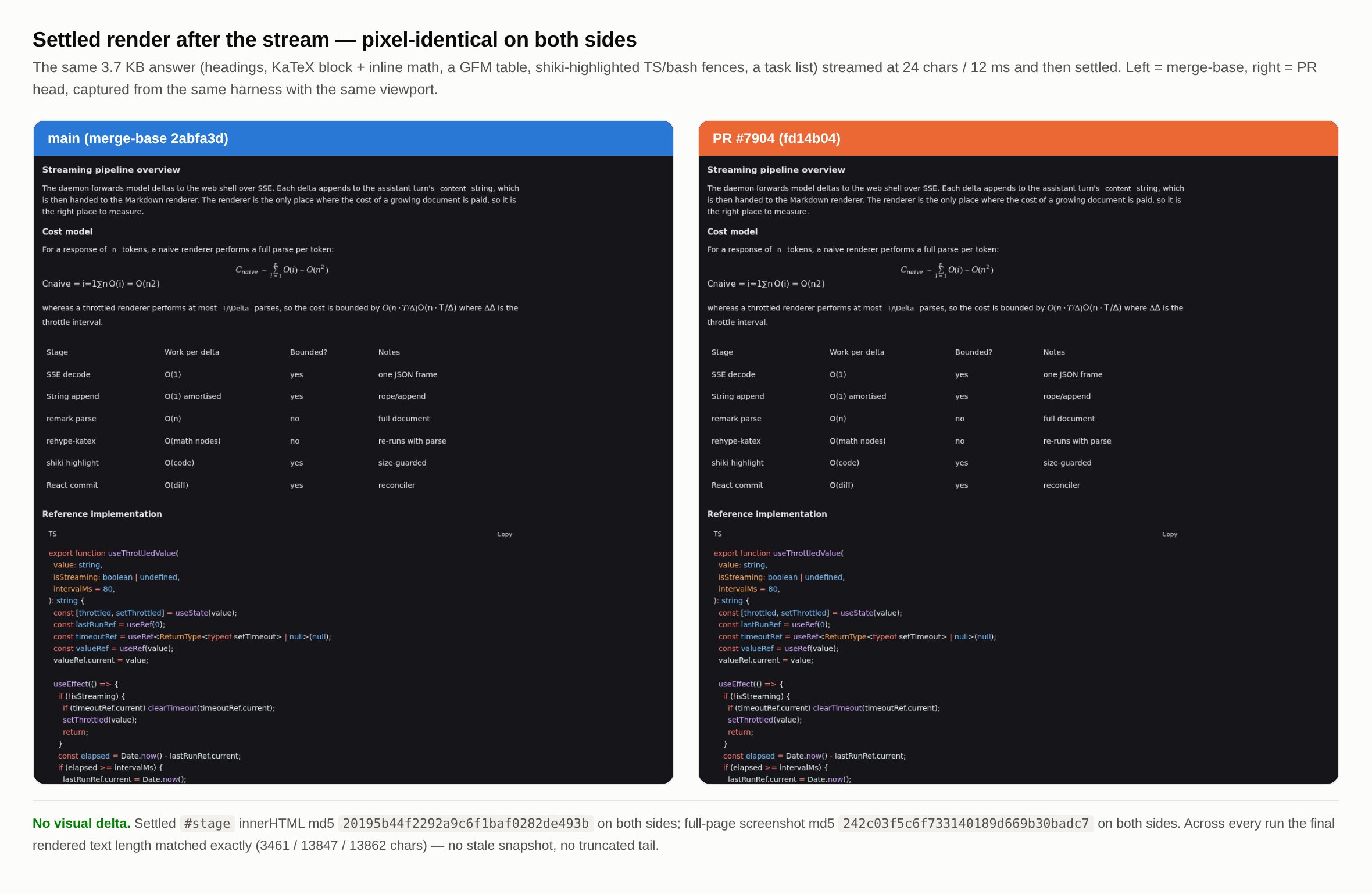This screenshot has height=894, width=1372.
Task: Click the 'Bounded?' header in PR #7904 panel
Action: coord(974,352)
